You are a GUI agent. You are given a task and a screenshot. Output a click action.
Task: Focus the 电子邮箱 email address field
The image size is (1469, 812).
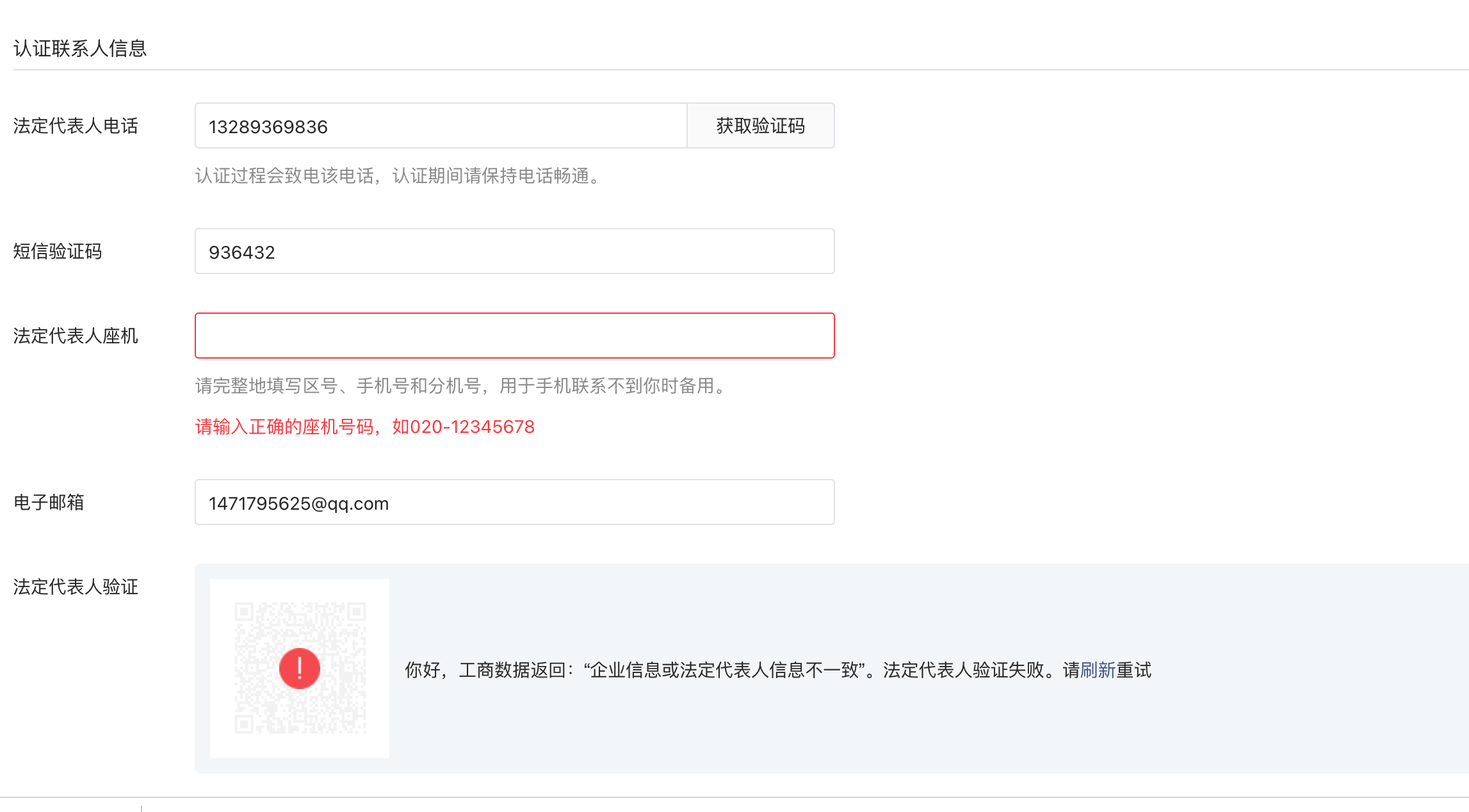click(x=514, y=503)
